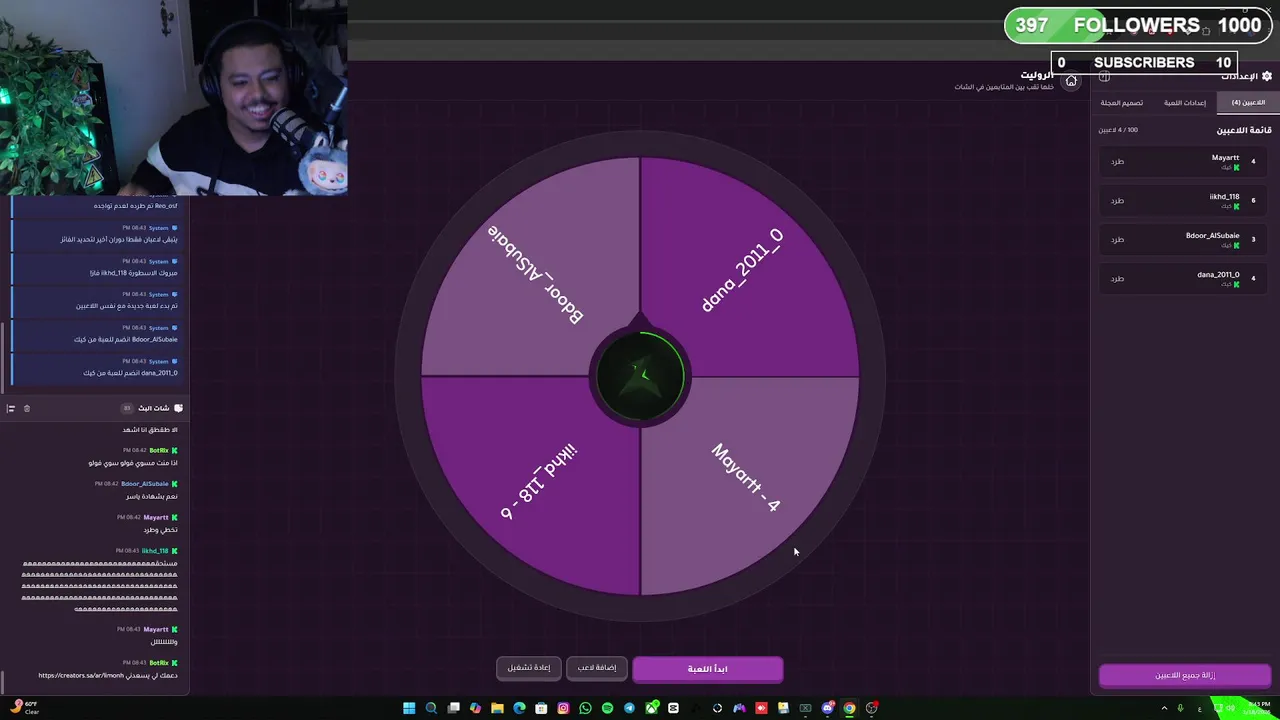This screenshot has height=720, width=1280.
Task: Click the weather widget in taskbar
Action: [x=25, y=708]
